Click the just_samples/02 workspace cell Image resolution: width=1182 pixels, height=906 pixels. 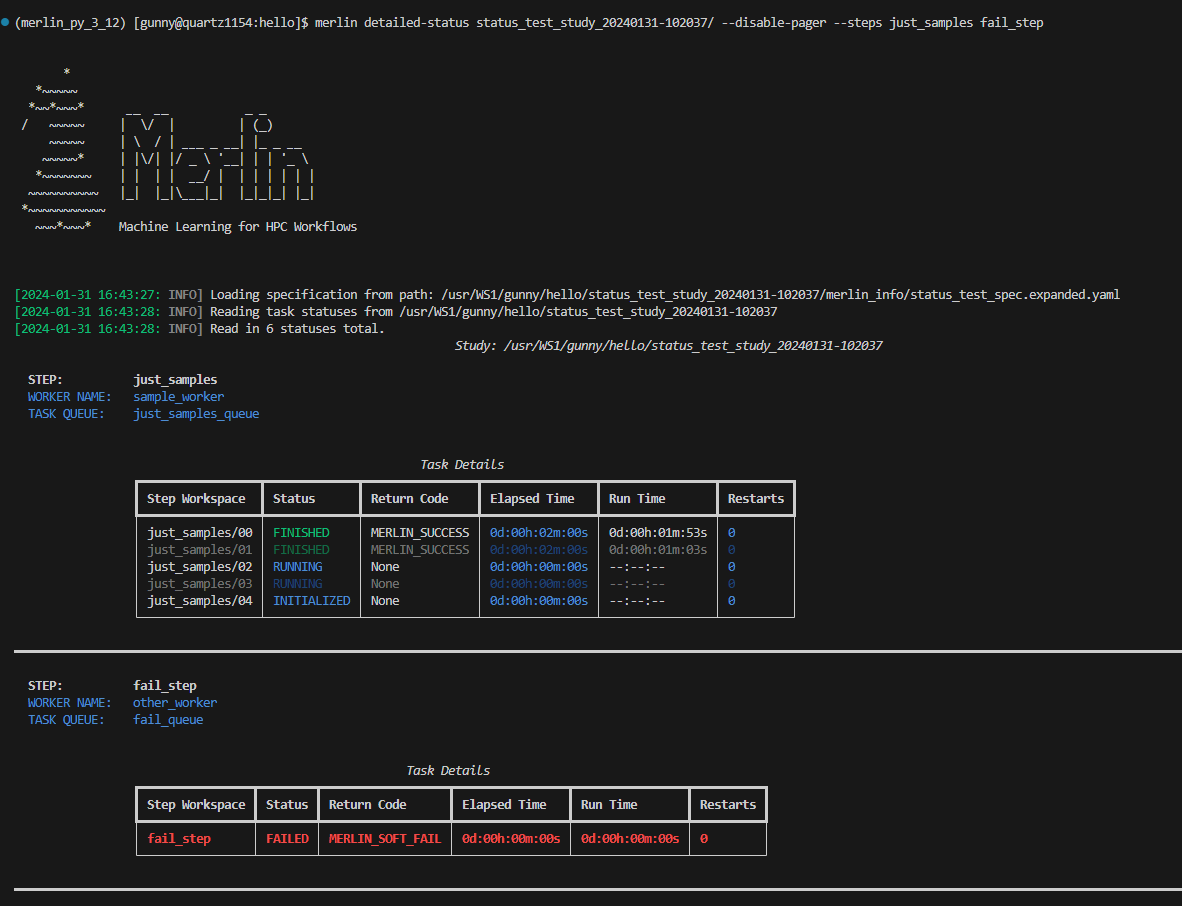tap(200, 567)
